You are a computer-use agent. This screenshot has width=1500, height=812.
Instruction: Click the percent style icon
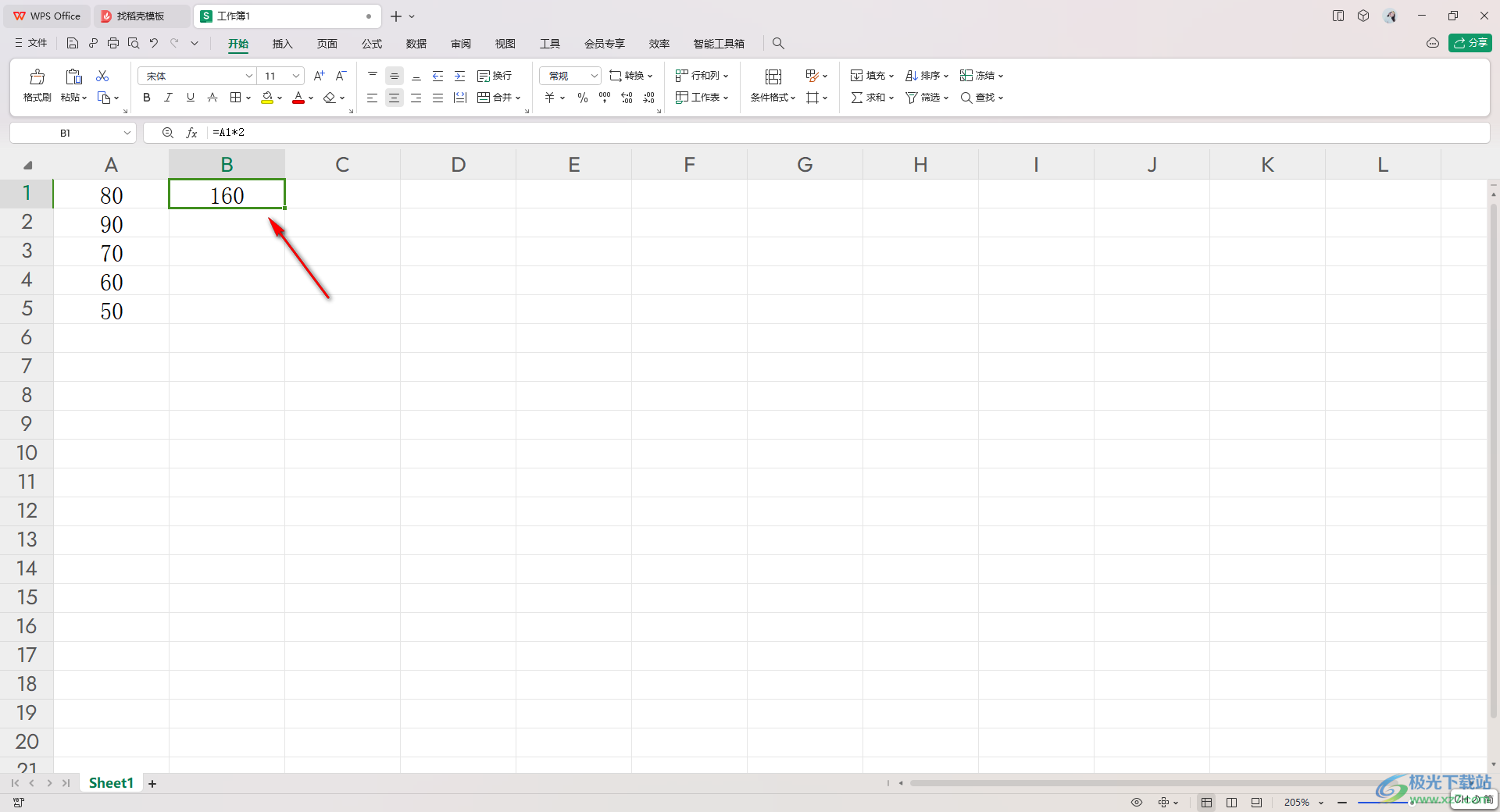click(583, 98)
